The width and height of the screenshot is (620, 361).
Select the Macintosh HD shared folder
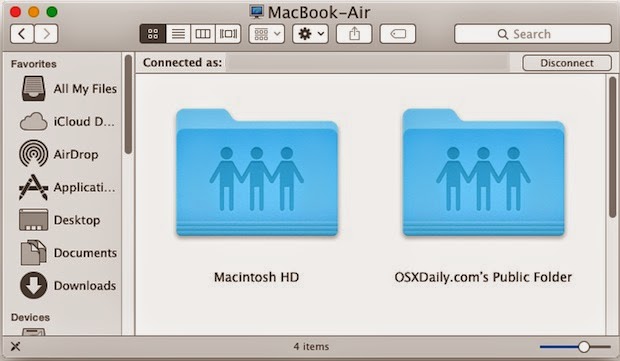[x=257, y=172]
